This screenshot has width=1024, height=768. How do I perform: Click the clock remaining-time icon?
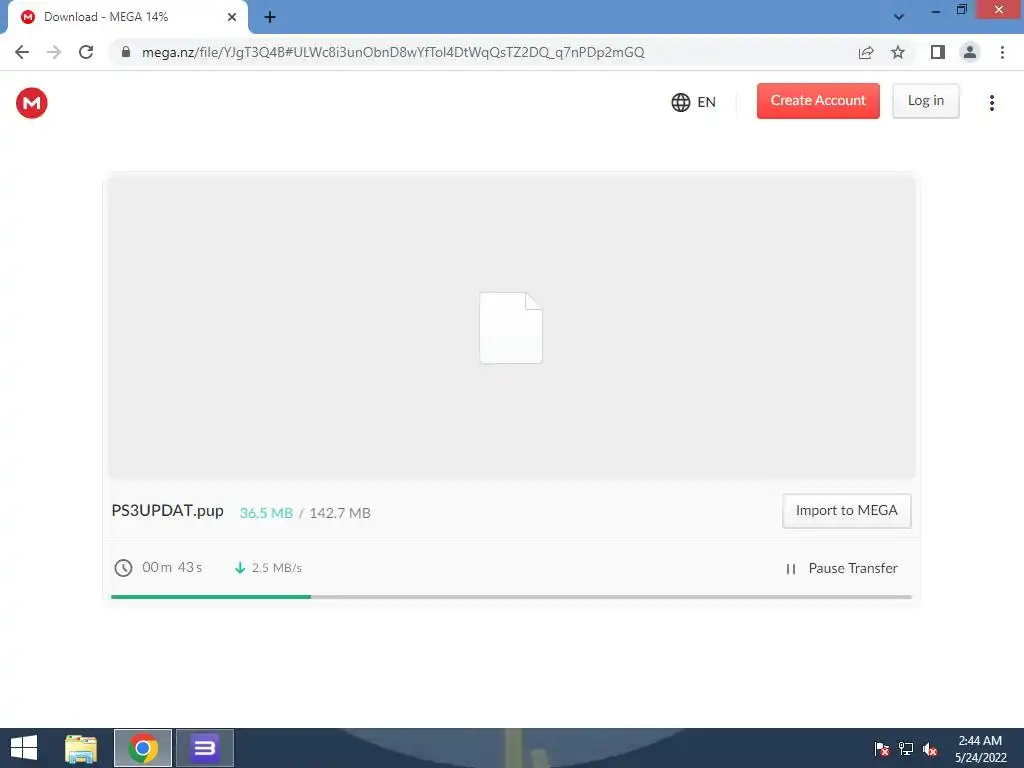[x=123, y=568]
